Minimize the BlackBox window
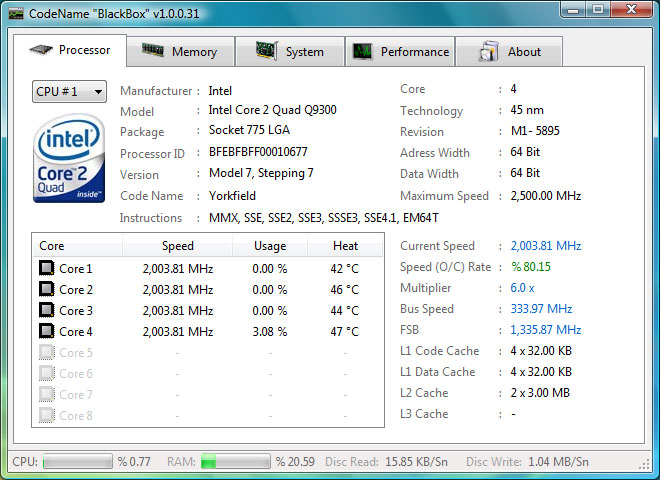660x480 pixels. (x=573, y=10)
